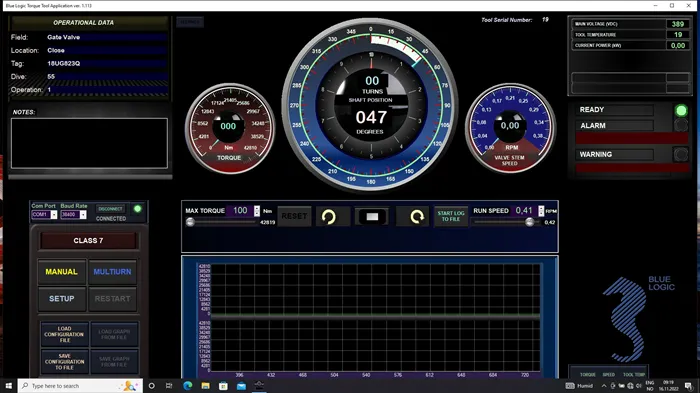Image resolution: width=700 pixels, height=393 pixels.
Task: Click the Valve Stem Speed RPM gauge
Action: 510,129
